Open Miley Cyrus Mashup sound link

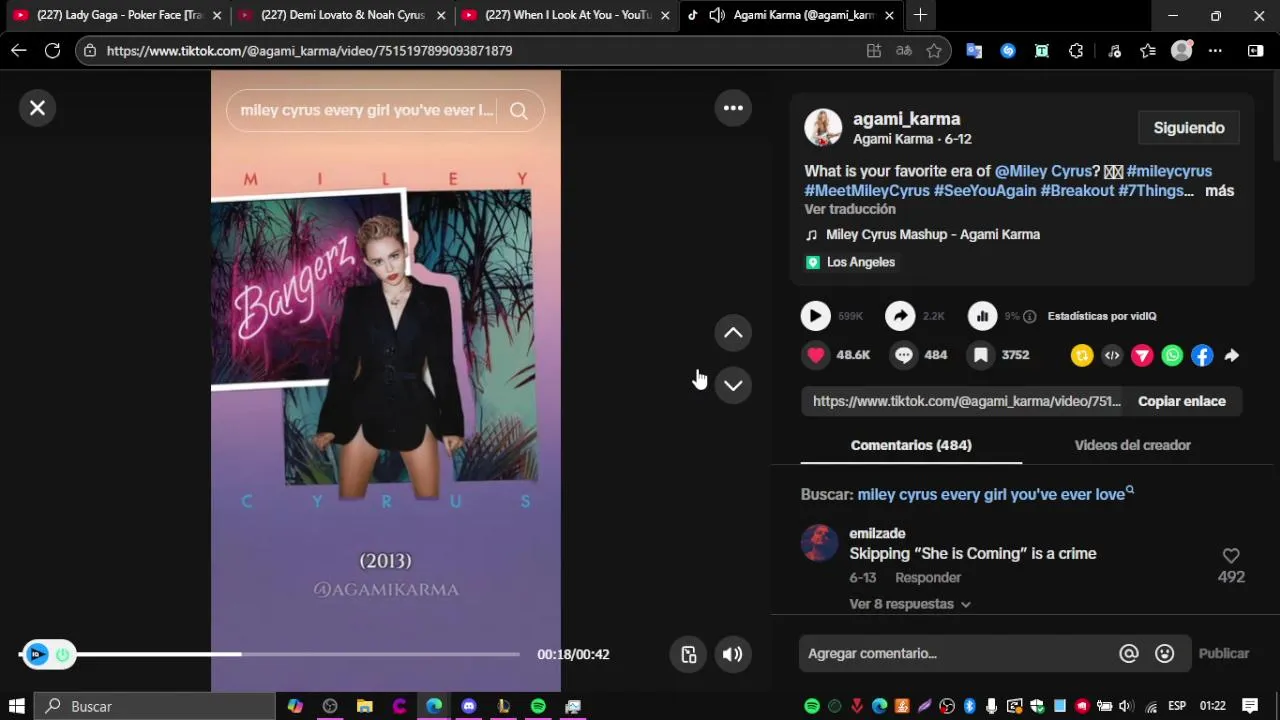933,234
